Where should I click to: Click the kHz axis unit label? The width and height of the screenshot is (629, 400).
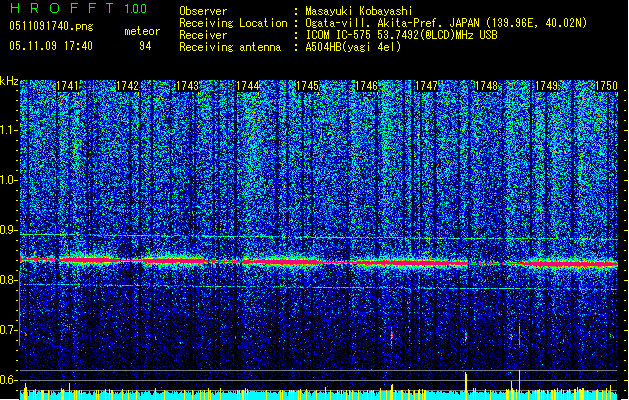[9, 80]
